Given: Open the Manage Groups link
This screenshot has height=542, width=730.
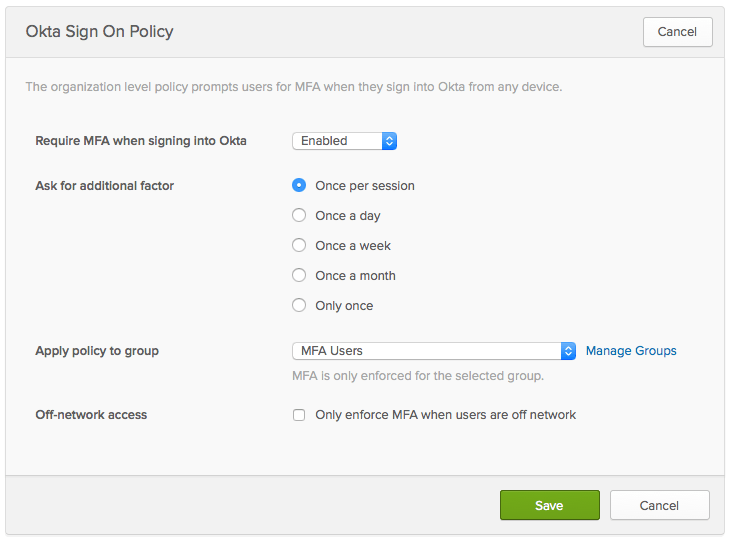Looking at the screenshot, I should (631, 351).
